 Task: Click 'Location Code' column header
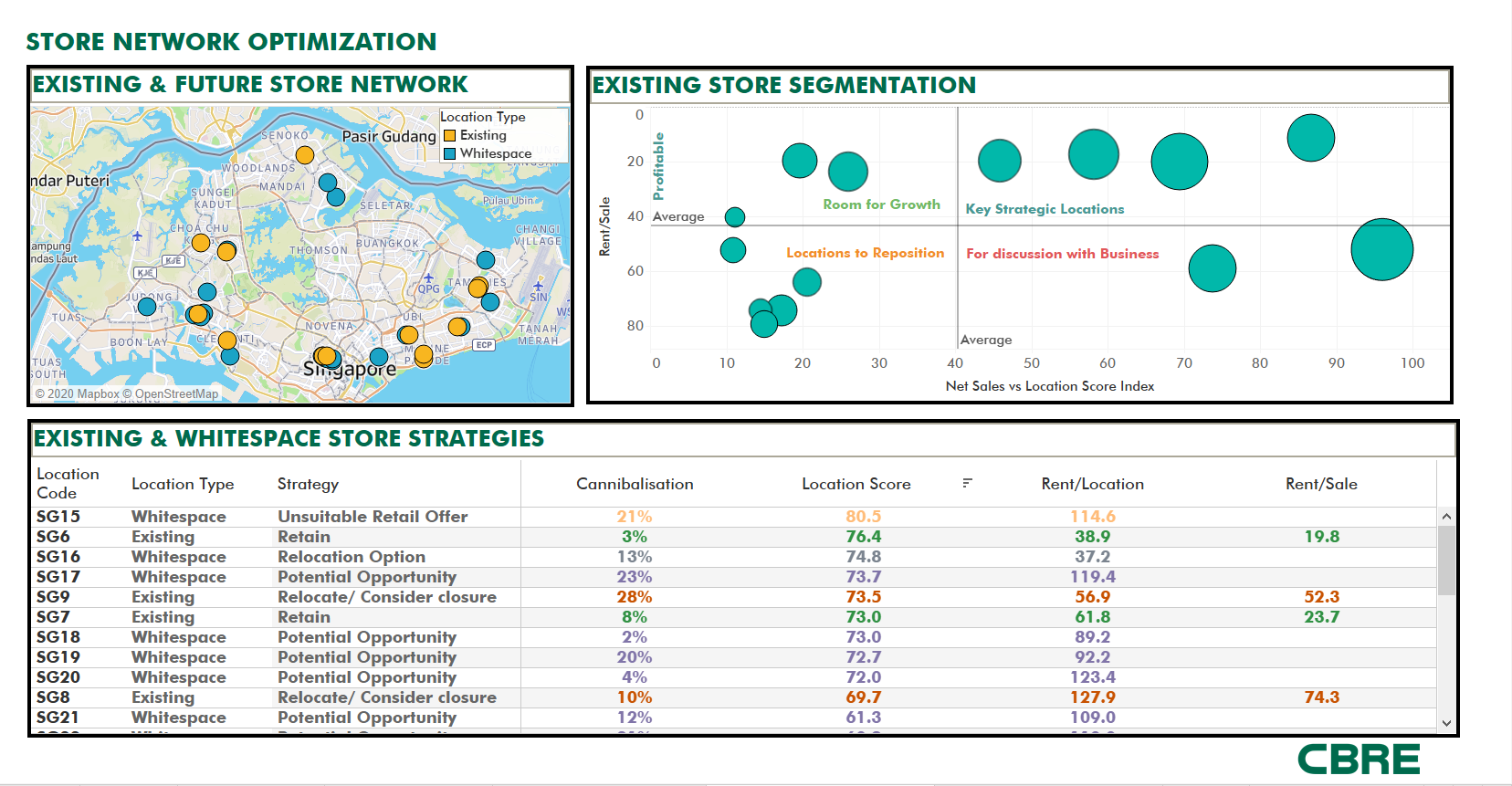68,483
